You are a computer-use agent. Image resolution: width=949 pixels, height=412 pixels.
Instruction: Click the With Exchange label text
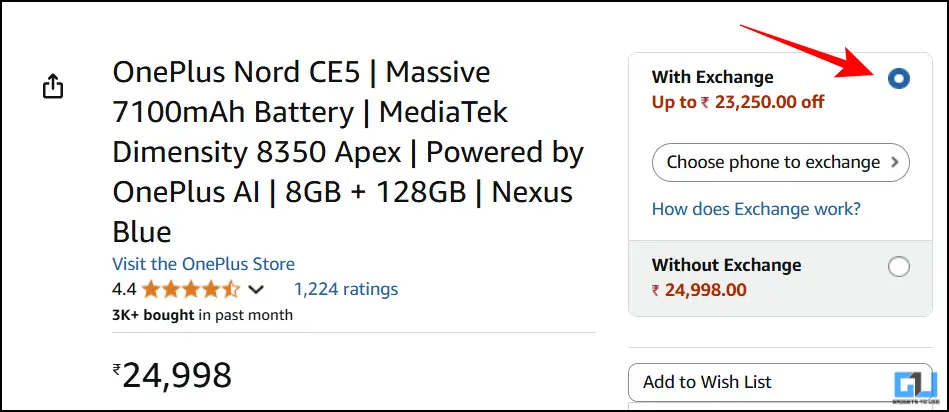click(x=712, y=77)
